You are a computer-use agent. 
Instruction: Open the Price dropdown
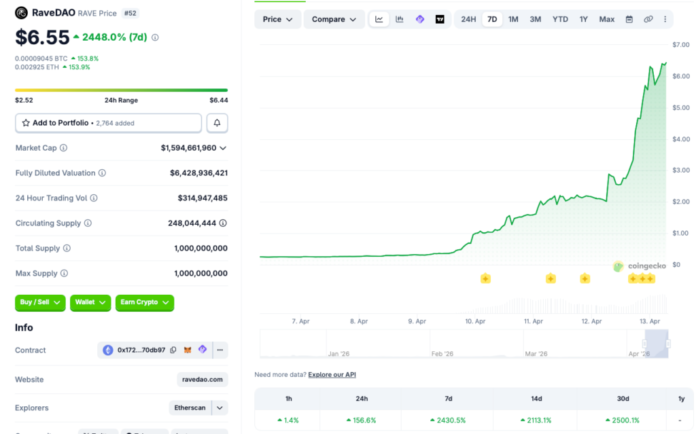point(277,19)
